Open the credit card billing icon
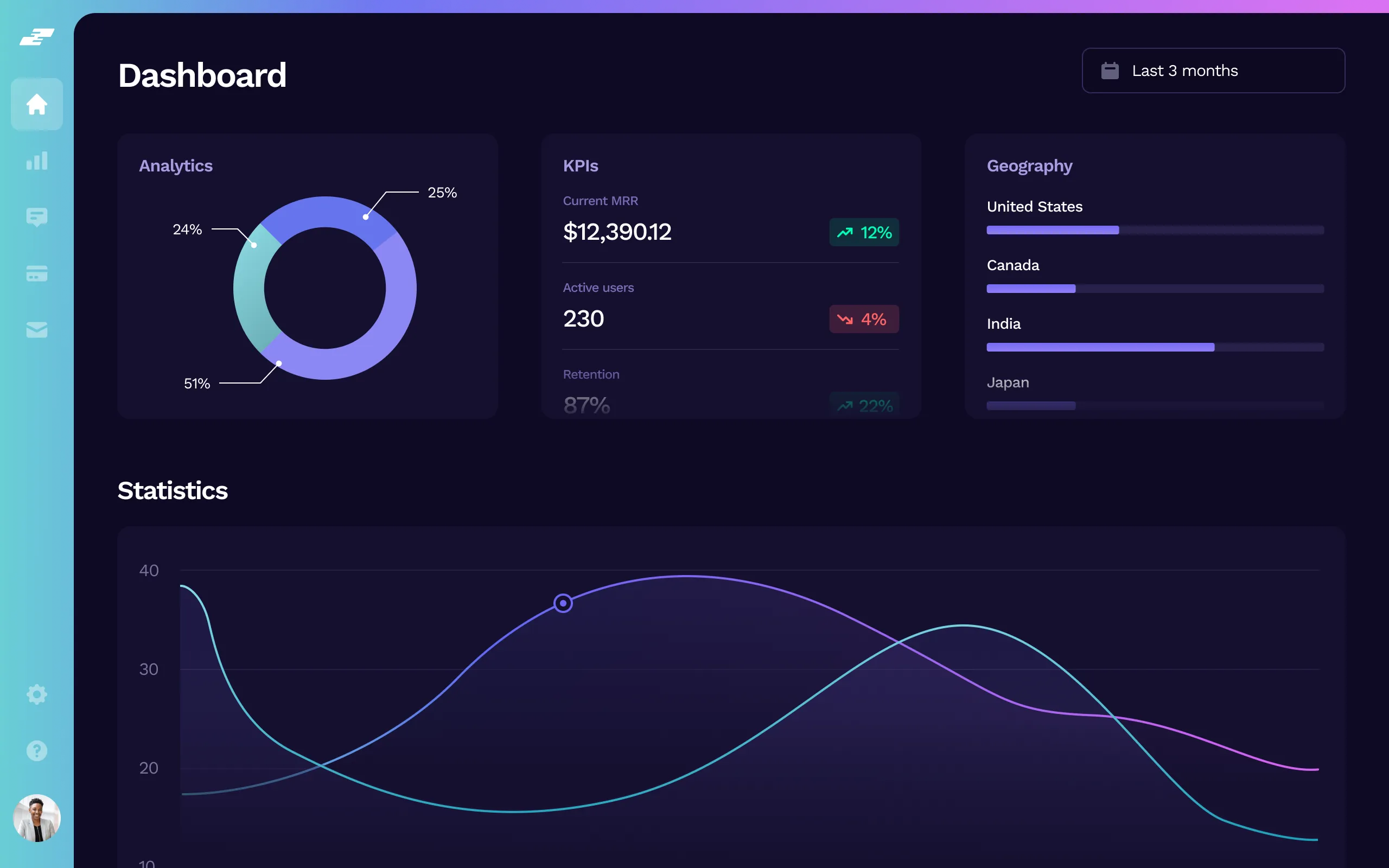Image resolution: width=1389 pixels, height=868 pixels. [x=37, y=273]
